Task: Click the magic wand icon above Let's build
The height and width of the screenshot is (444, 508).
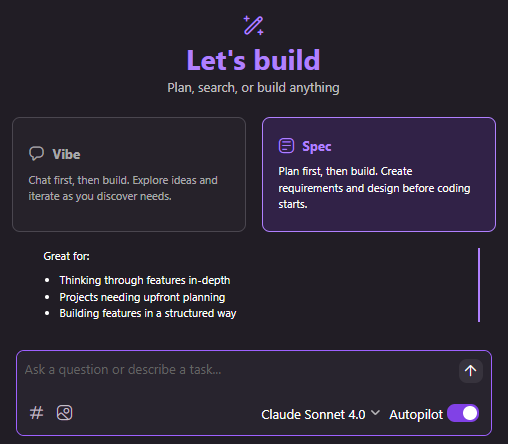Action: click(x=254, y=25)
